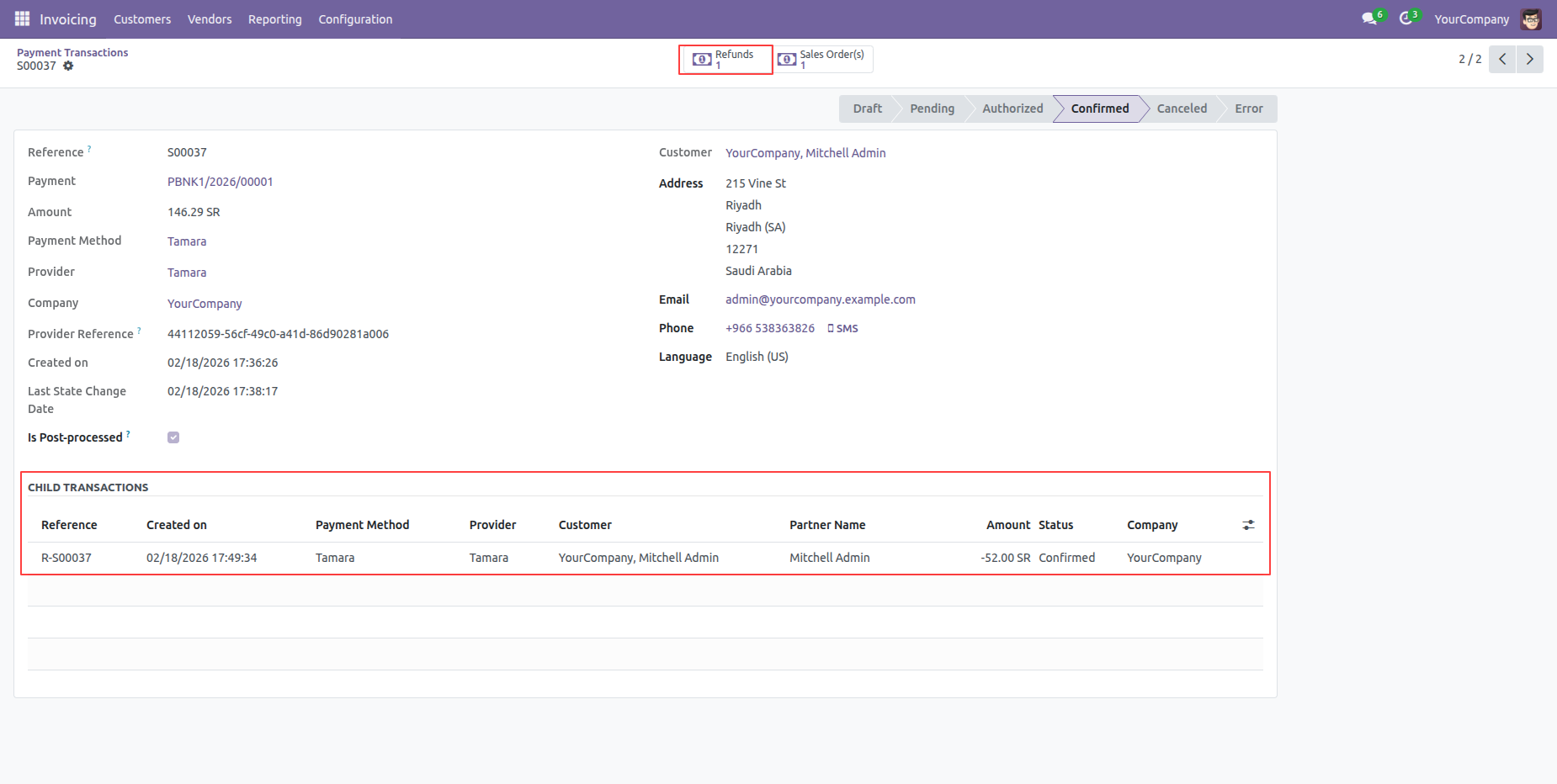Open the apps grid menu icon

(x=22, y=19)
